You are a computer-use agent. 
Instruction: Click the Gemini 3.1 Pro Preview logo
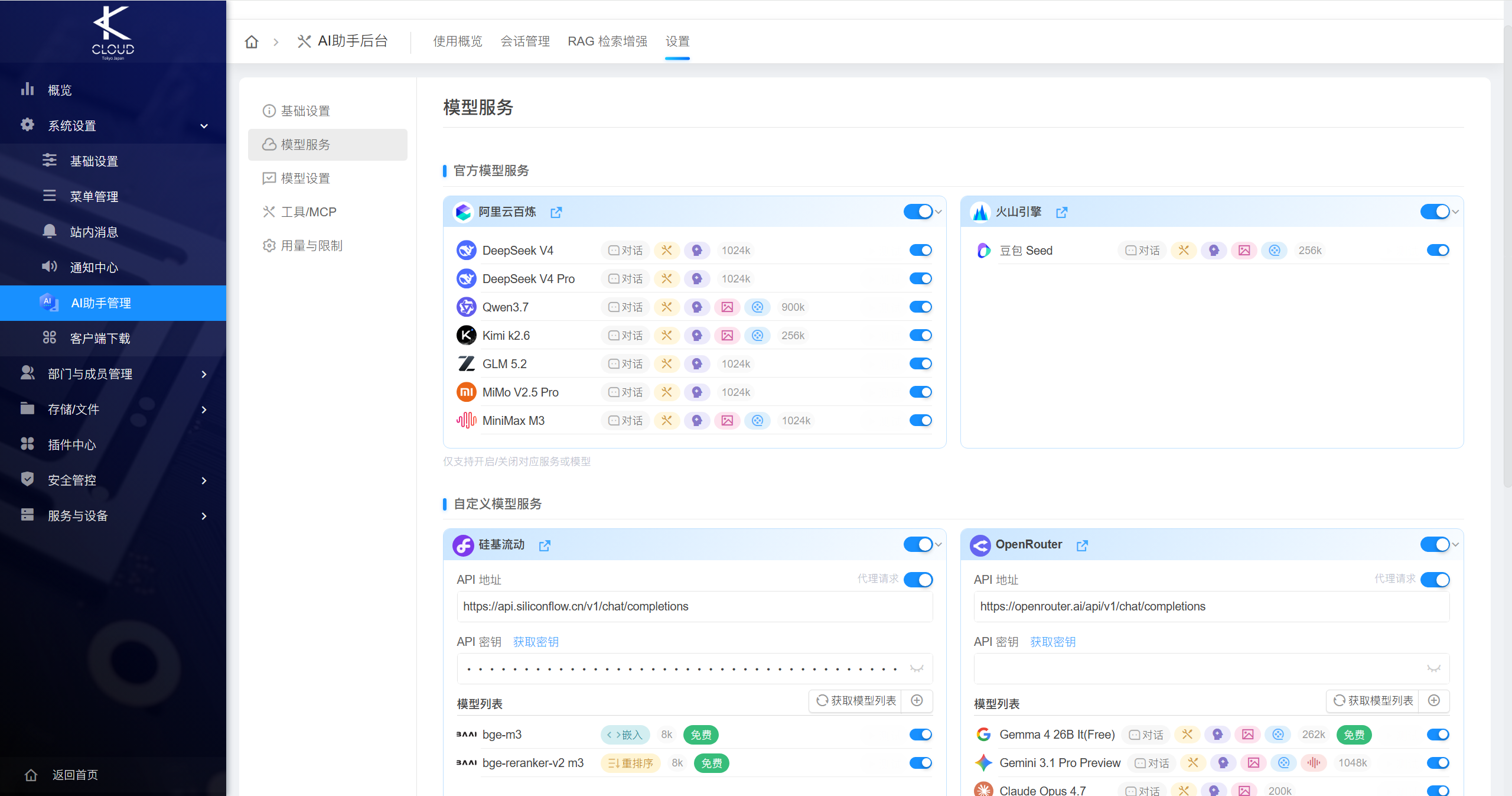983,763
